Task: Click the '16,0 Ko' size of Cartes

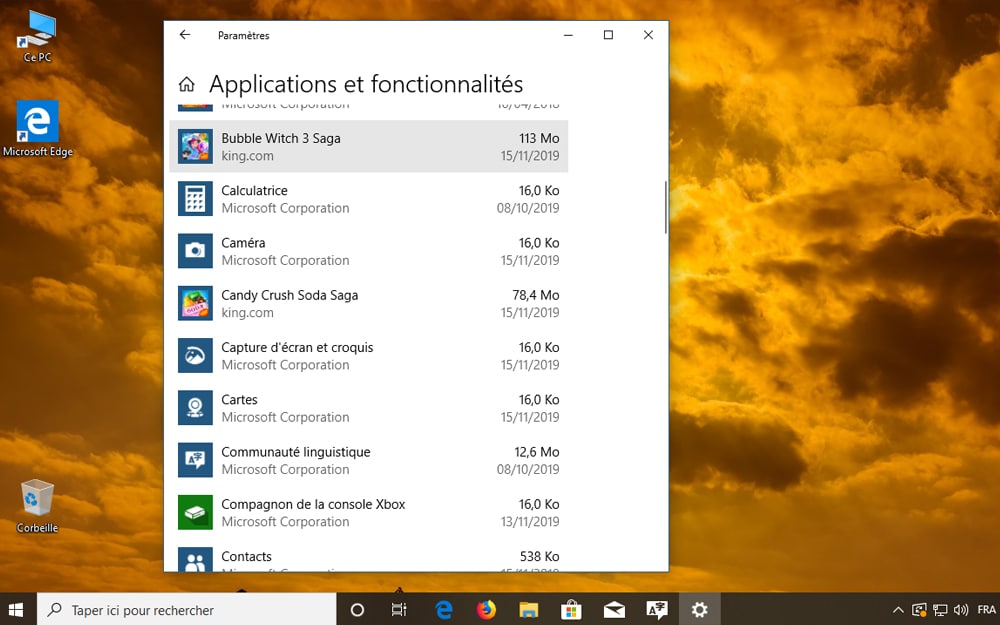Action: coord(539,400)
